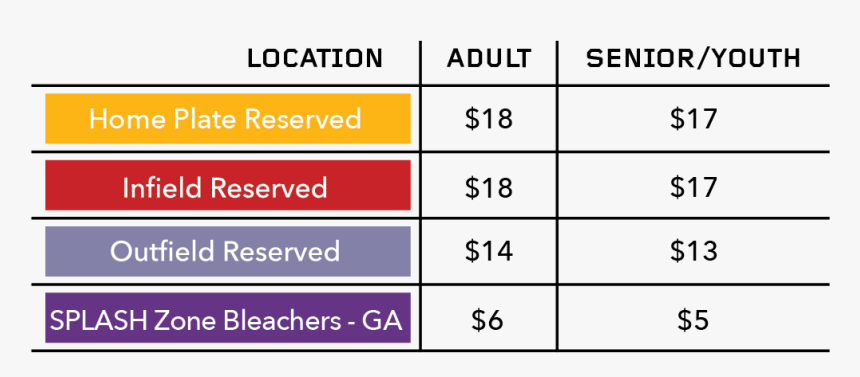Screen dimensions: 860x377
Task: Click the words Home Plate in yellow label
Action: click(x=163, y=119)
